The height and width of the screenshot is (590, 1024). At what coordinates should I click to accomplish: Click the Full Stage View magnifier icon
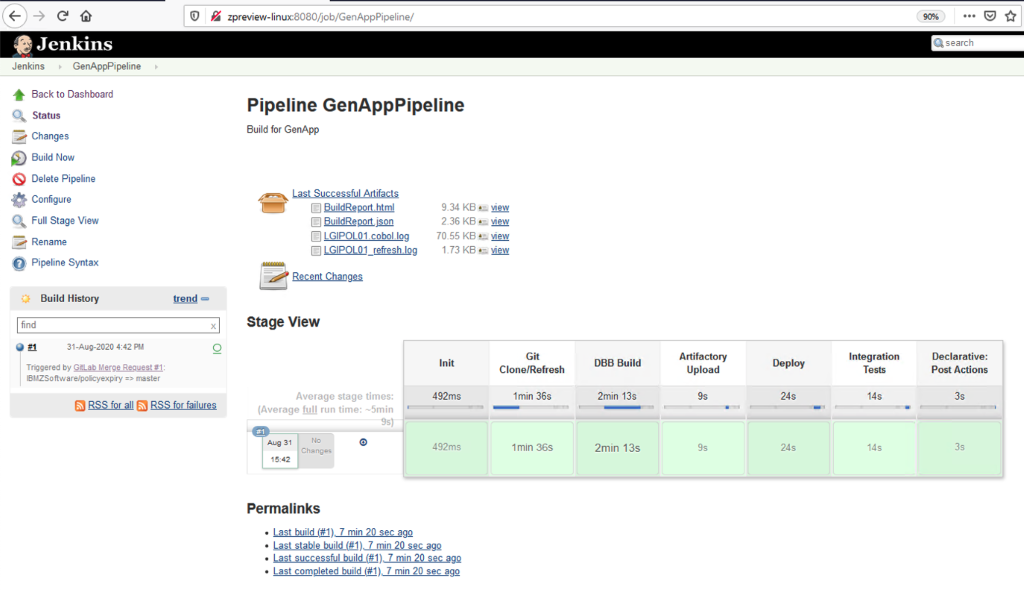click(x=19, y=221)
